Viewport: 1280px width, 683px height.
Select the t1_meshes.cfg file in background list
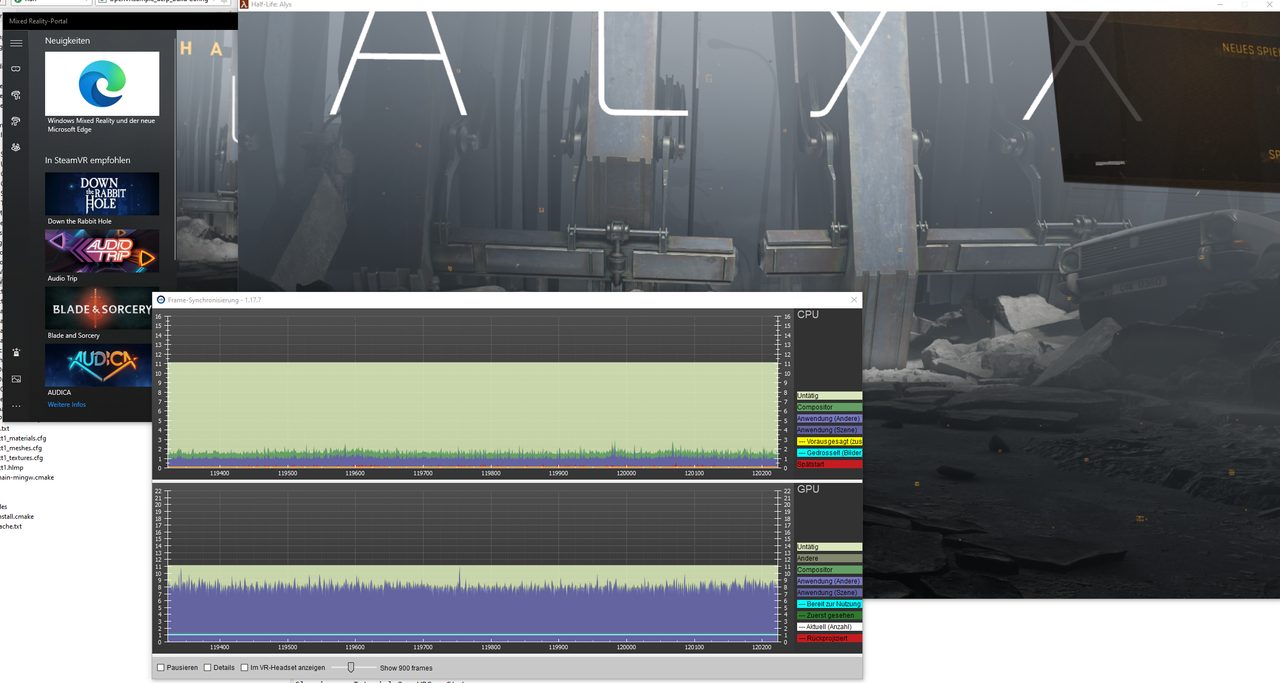21,448
